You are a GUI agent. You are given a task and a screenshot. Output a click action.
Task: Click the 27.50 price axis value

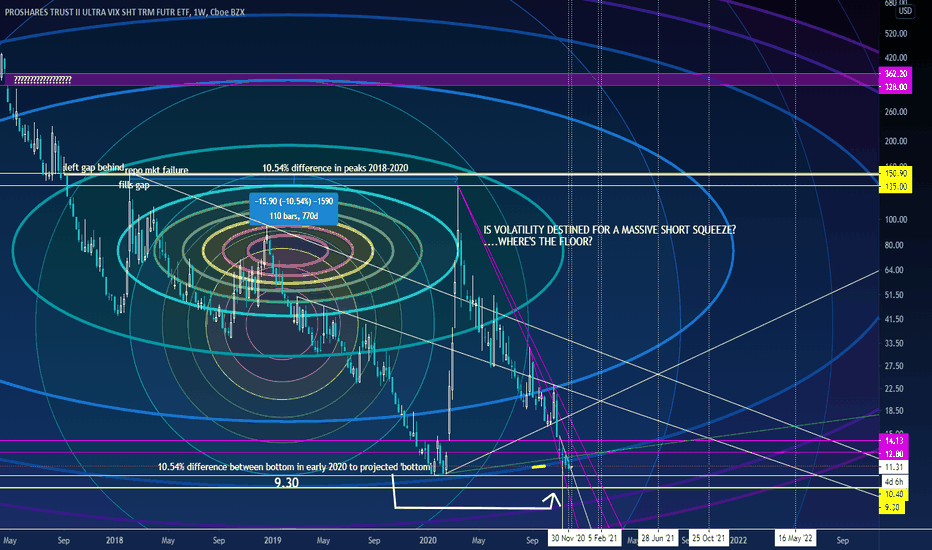pyautogui.click(x=894, y=366)
